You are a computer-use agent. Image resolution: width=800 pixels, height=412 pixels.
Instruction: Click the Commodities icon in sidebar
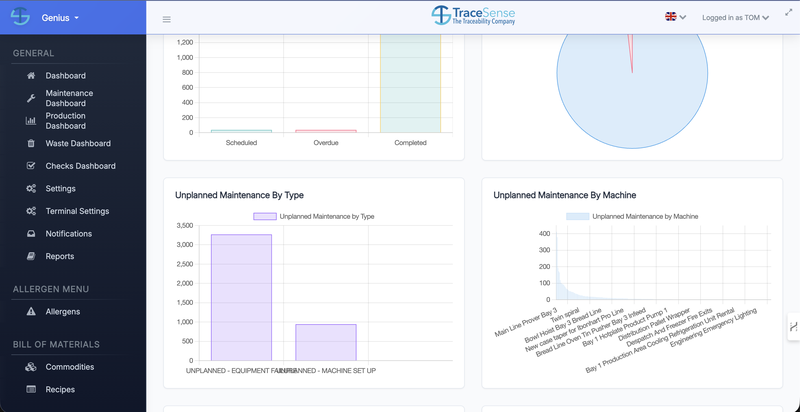click(x=31, y=367)
